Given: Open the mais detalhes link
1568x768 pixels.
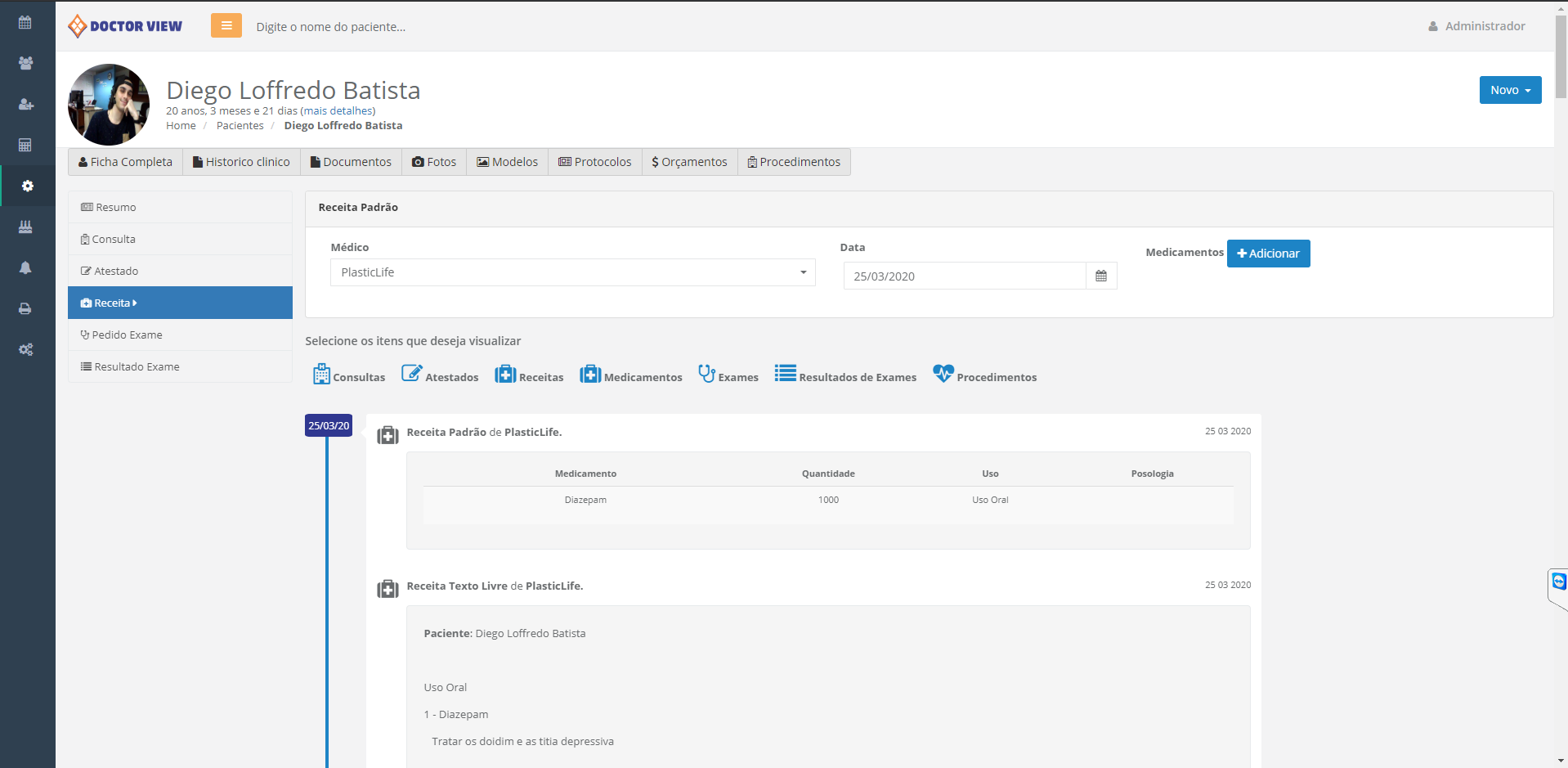Looking at the screenshot, I should 338,111.
